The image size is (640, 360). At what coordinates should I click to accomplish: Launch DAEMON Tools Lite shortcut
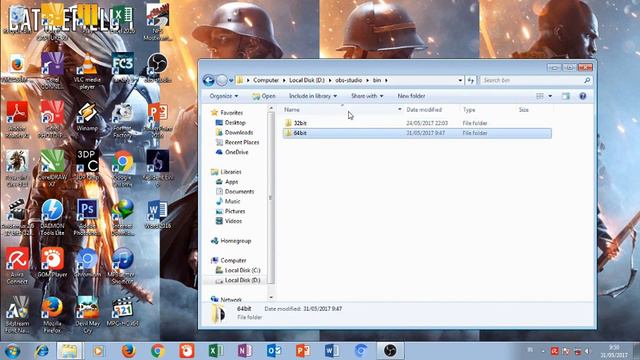(x=52, y=217)
